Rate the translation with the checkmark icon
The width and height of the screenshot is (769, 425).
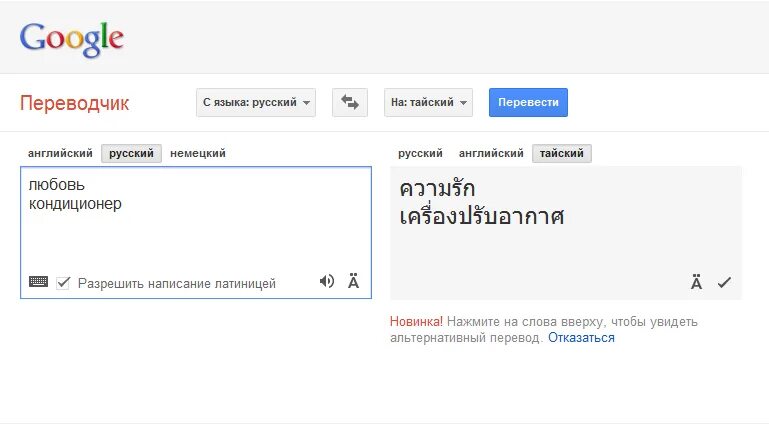click(x=724, y=283)
